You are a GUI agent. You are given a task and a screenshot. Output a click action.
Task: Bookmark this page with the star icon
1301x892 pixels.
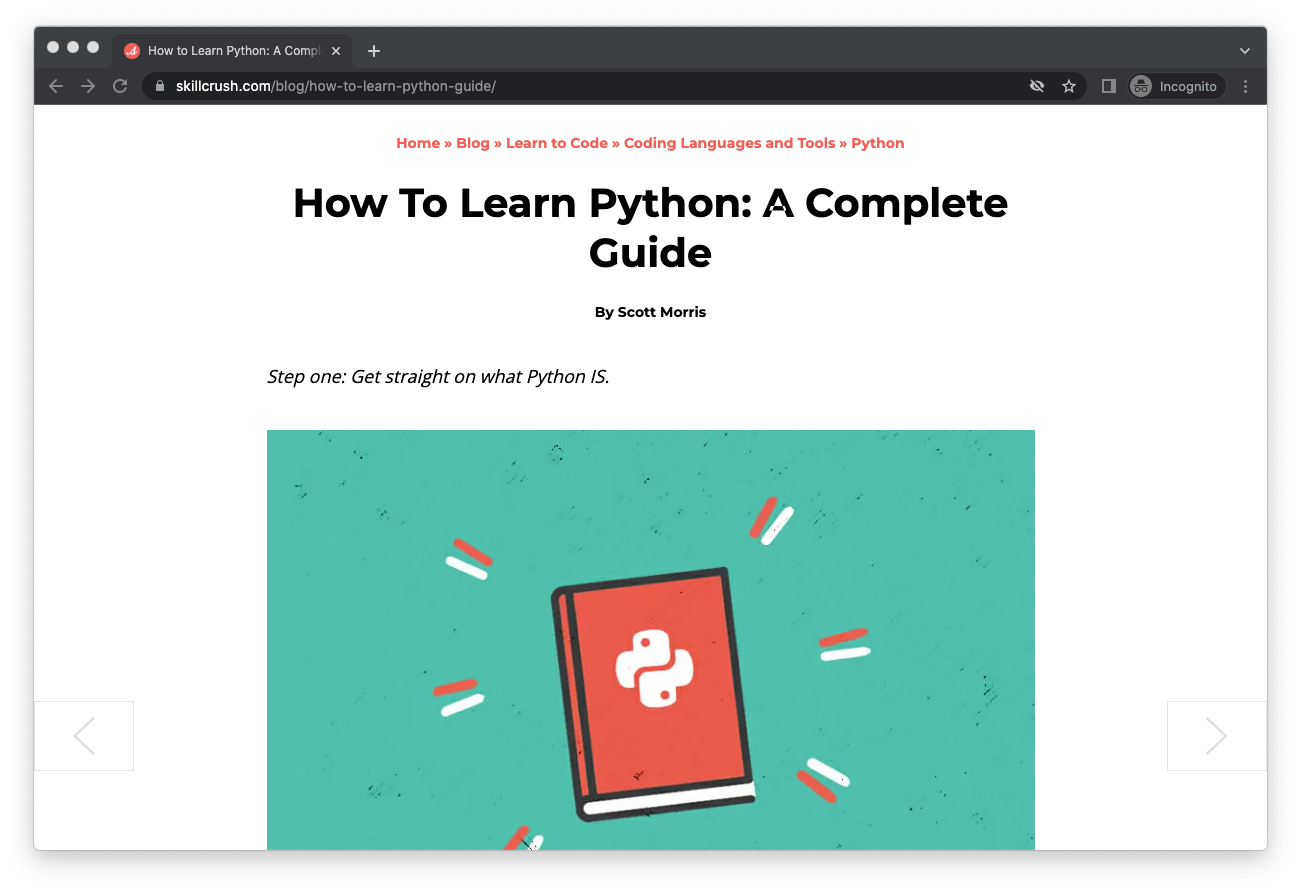1069,86
